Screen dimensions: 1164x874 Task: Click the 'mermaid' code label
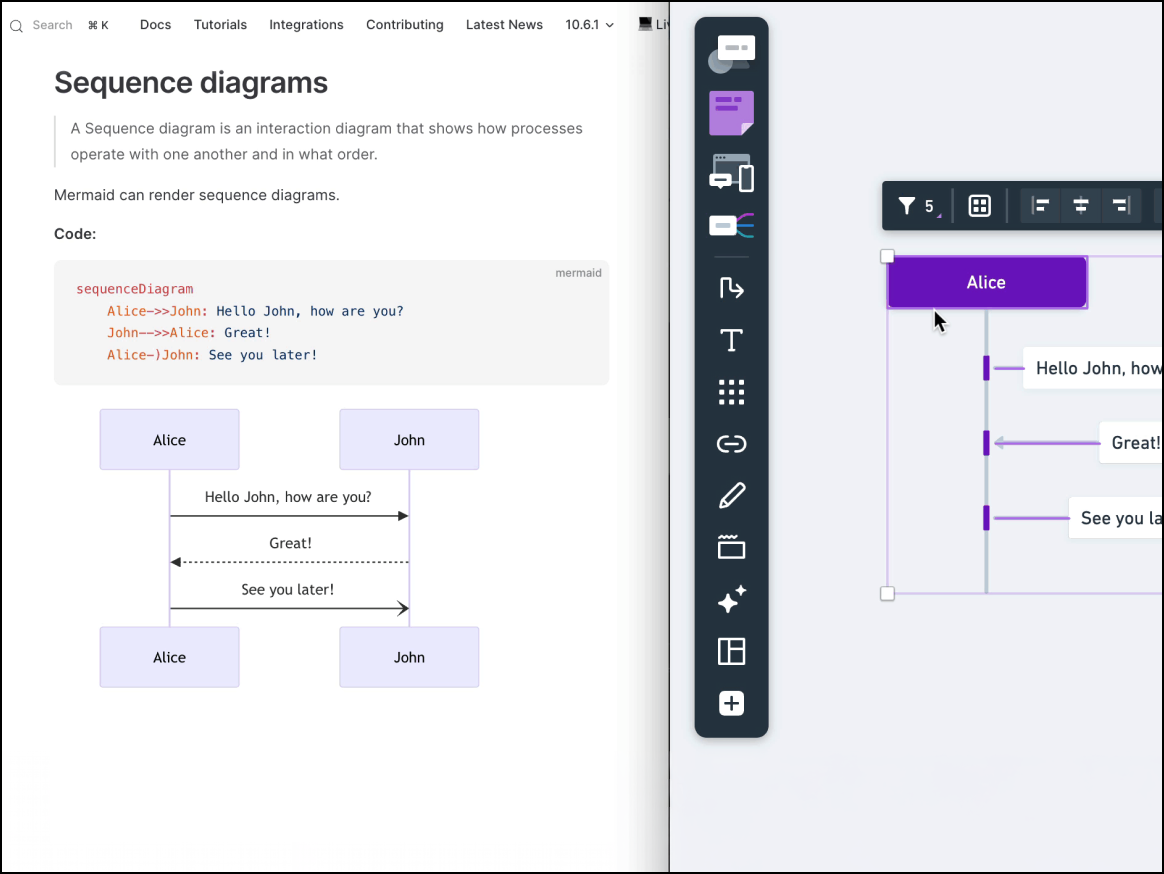point(578,273)
